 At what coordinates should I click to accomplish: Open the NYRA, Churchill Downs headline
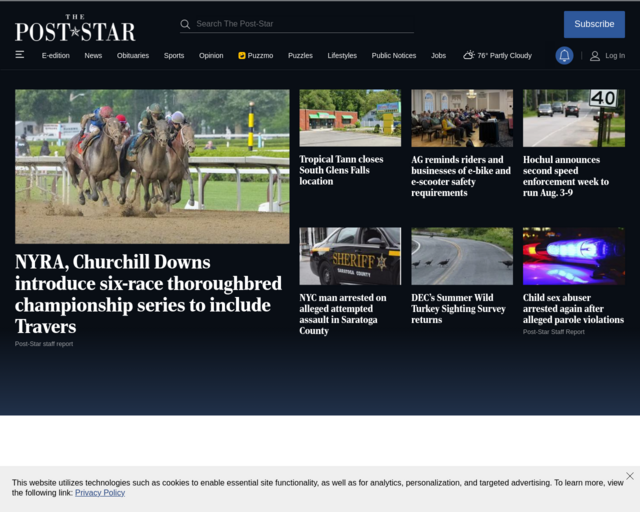pos(149,294)
